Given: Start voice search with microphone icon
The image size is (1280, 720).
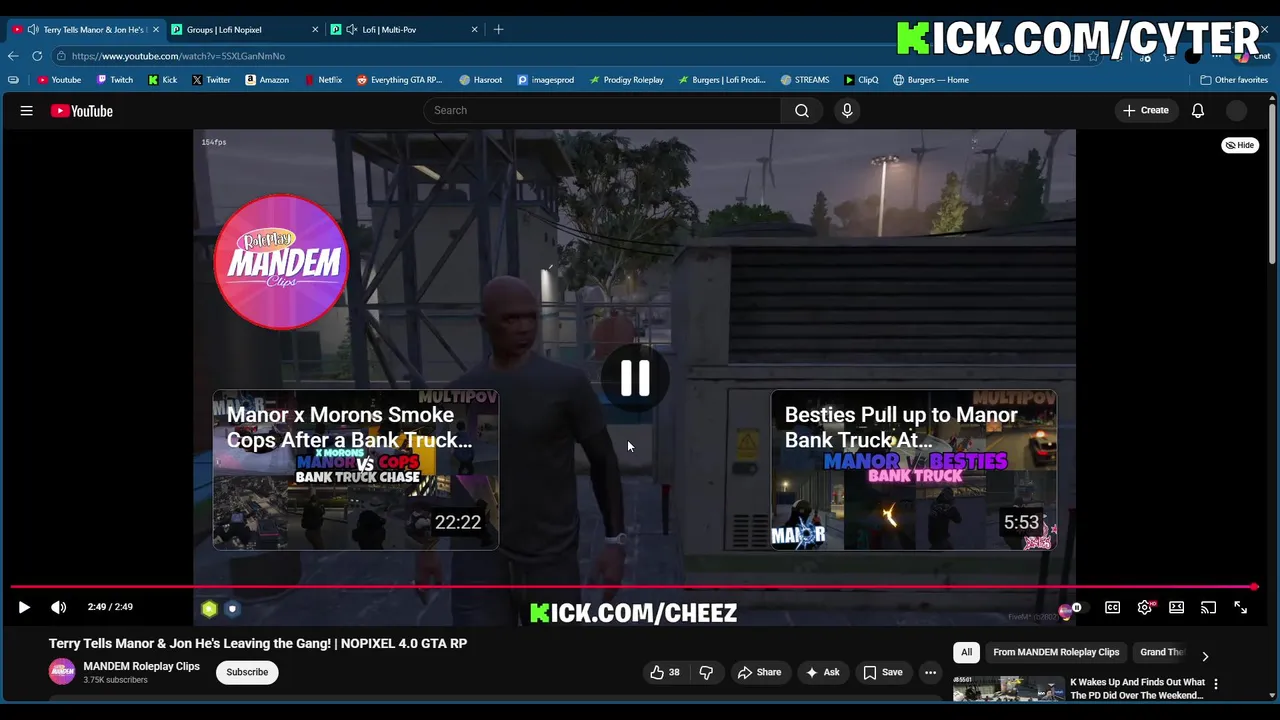Looking at the screenshot, I should (847, 111).
